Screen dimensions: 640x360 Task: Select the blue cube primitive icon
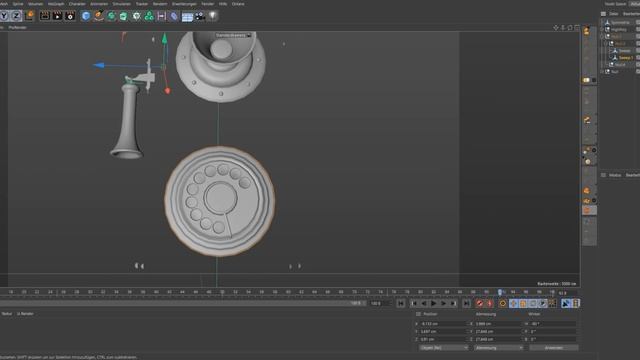pos(86,16)
